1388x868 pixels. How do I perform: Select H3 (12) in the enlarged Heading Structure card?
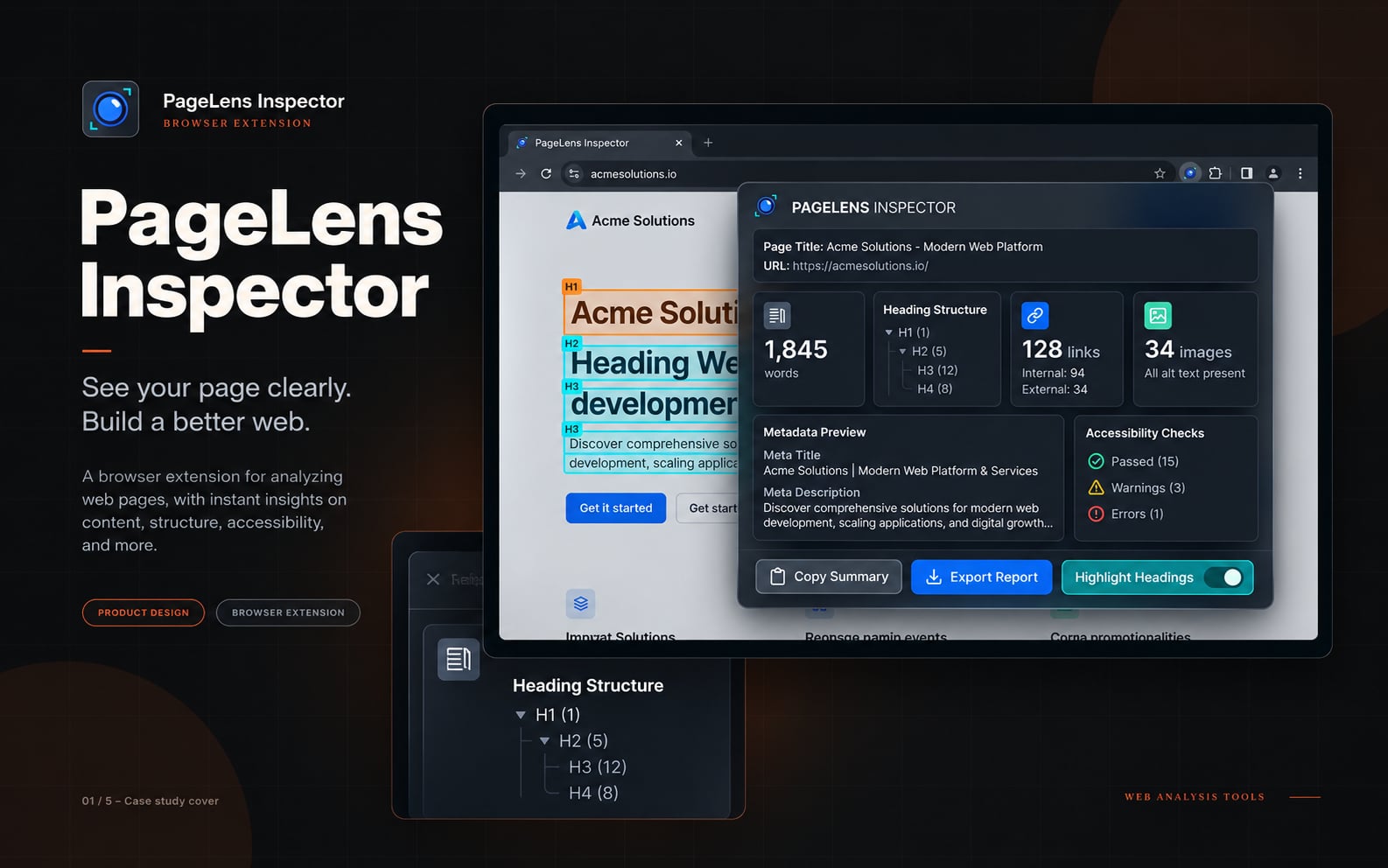tap(598, 767)
